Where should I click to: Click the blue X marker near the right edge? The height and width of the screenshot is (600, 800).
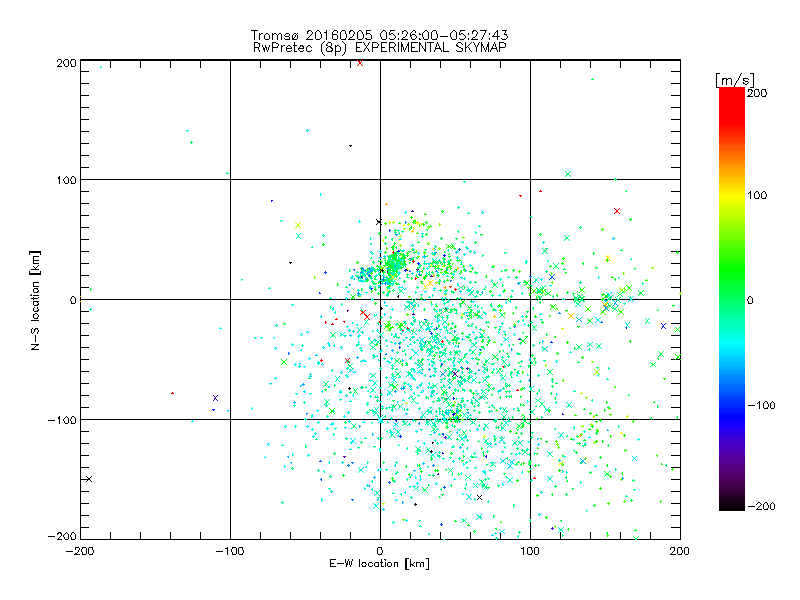tap(663, 326)
